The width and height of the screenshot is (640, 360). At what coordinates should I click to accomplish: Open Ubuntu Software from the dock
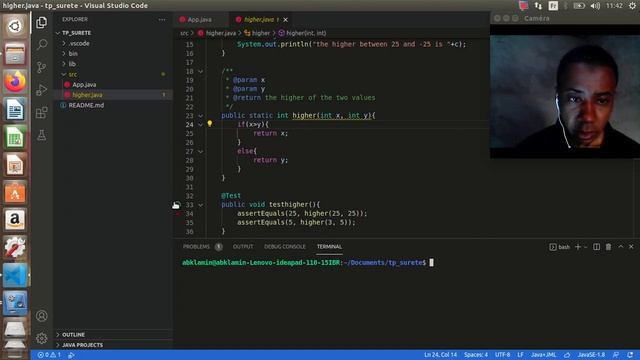coord(15,192)
